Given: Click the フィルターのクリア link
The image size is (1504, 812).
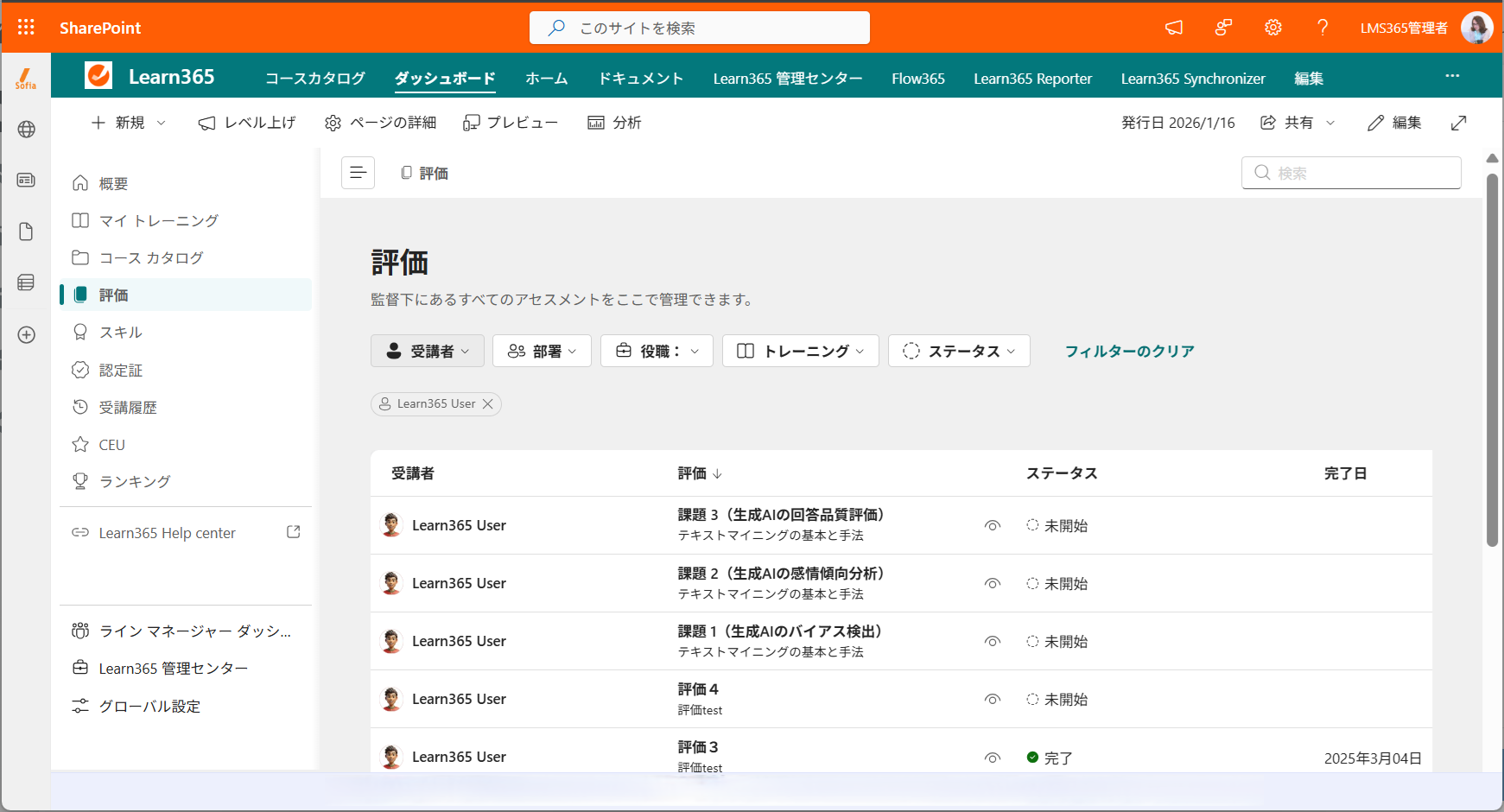Looking at the screenshot, I should (x=1129, y=351).
